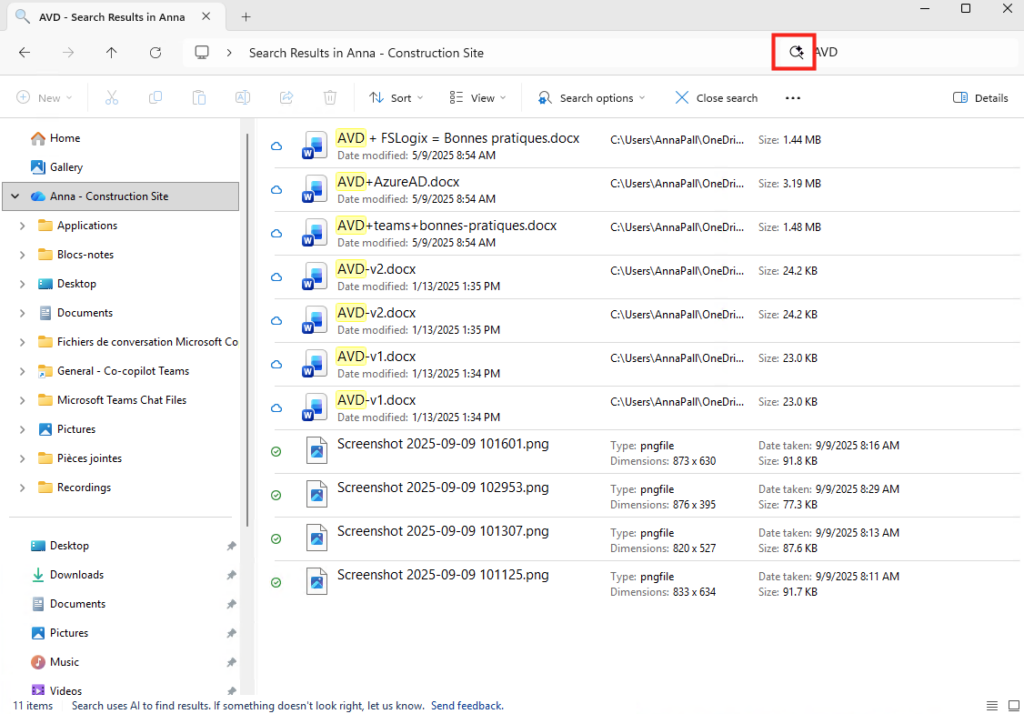1024x714 pixels.
Task: Click the Delete trash icon
Action: [x=330, y=98]
